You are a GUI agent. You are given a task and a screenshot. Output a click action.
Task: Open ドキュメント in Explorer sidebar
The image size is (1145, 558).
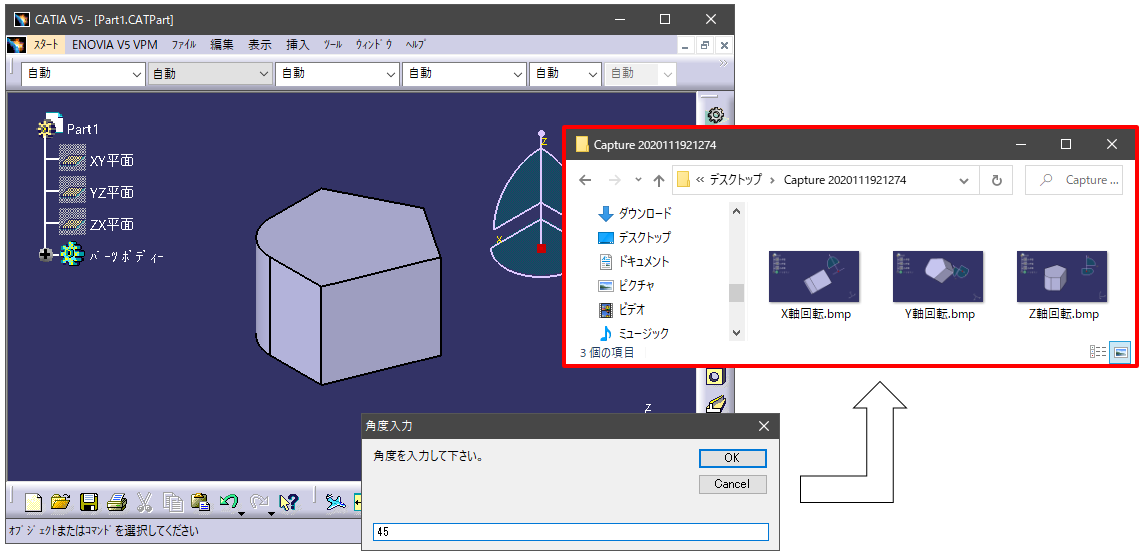(633, 261)
